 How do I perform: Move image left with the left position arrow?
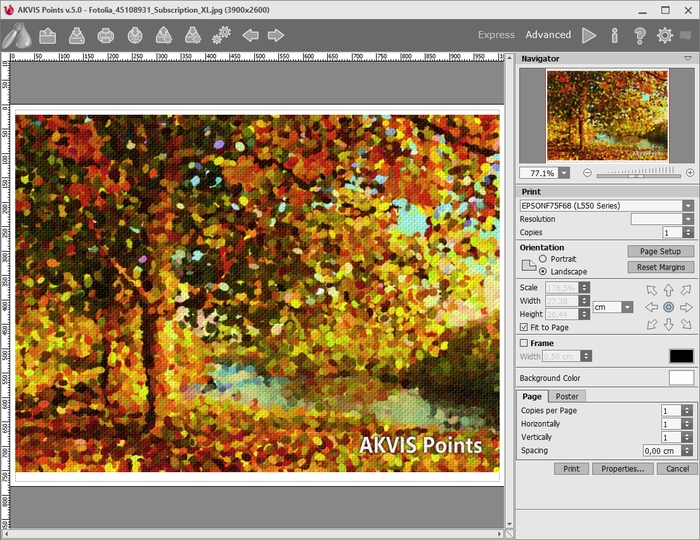[x=652, y=307]
